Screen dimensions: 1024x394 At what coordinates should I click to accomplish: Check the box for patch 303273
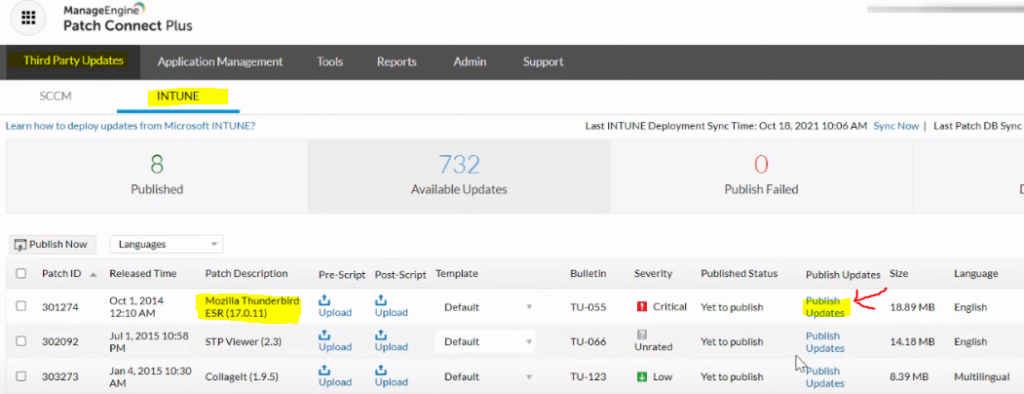(x=21, y=376)
